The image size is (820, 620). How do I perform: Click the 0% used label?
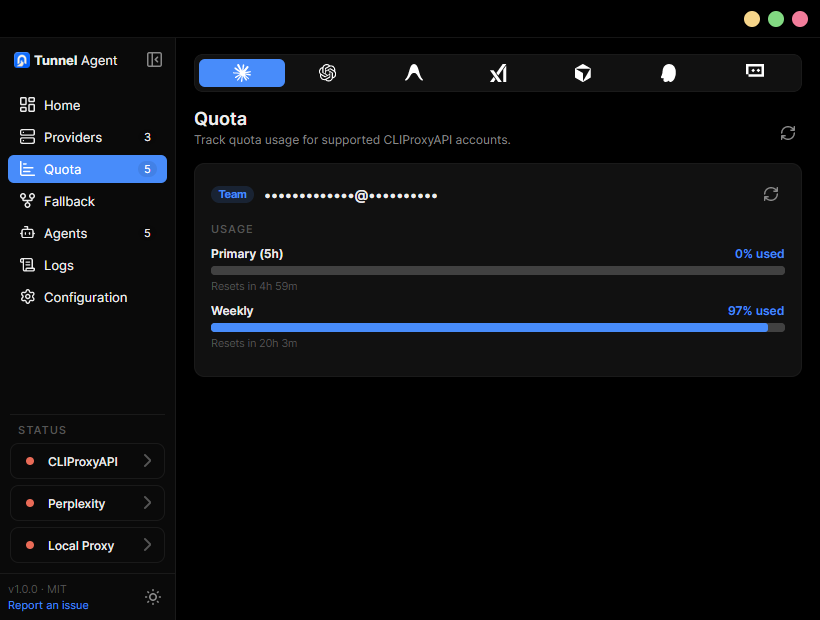point(759,254)
